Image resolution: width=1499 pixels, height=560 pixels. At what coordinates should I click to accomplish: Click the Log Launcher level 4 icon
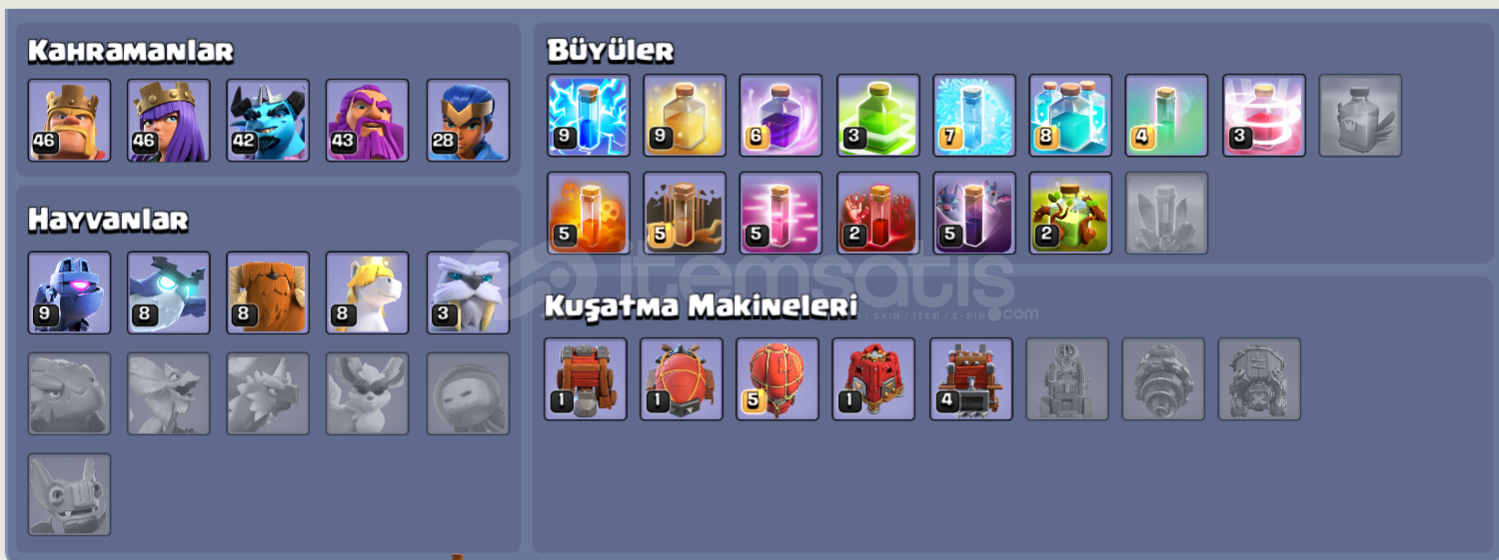(971, 378)
